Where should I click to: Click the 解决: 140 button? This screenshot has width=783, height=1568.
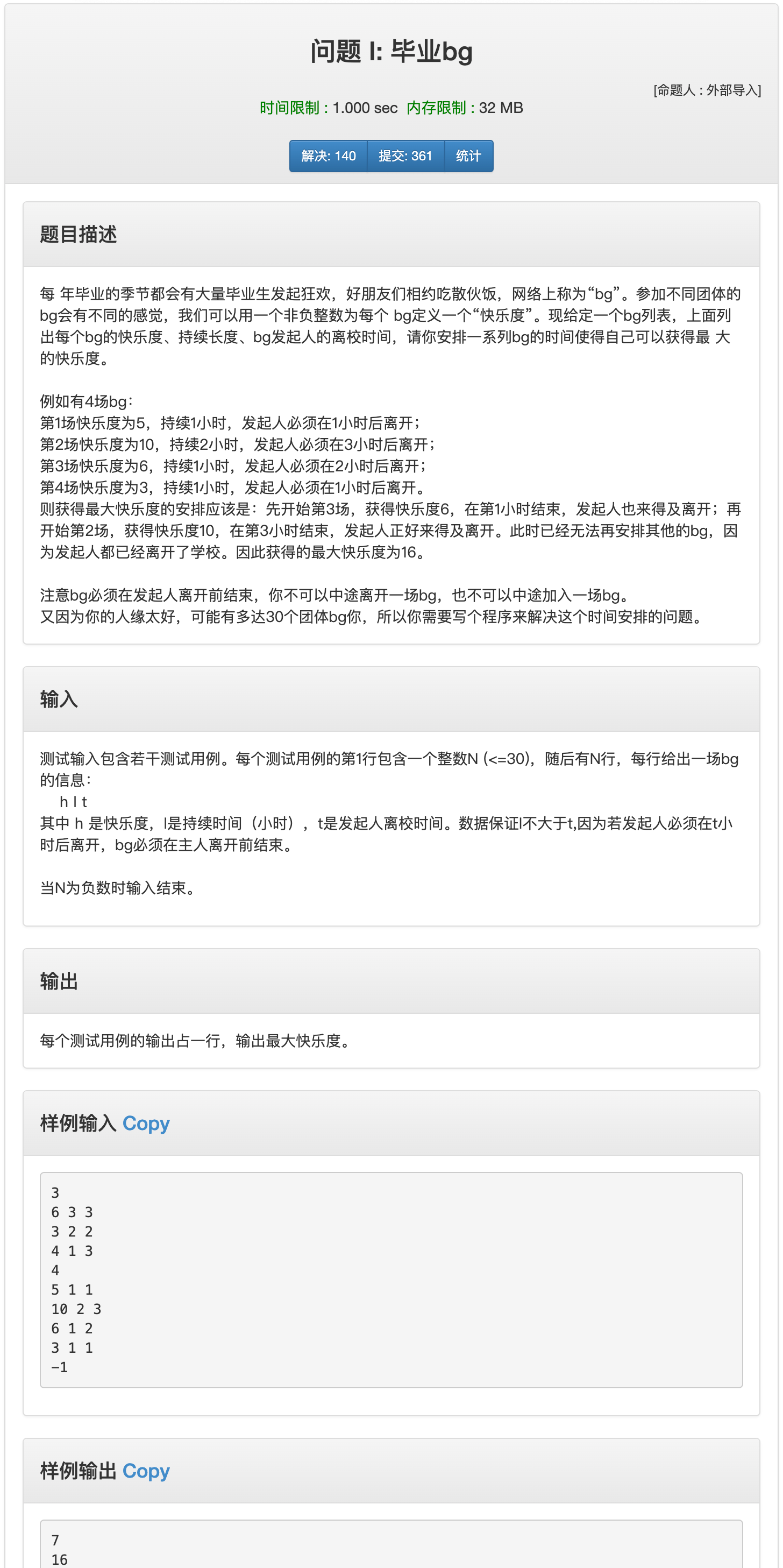pyautogui.click(x=329, y=156)
